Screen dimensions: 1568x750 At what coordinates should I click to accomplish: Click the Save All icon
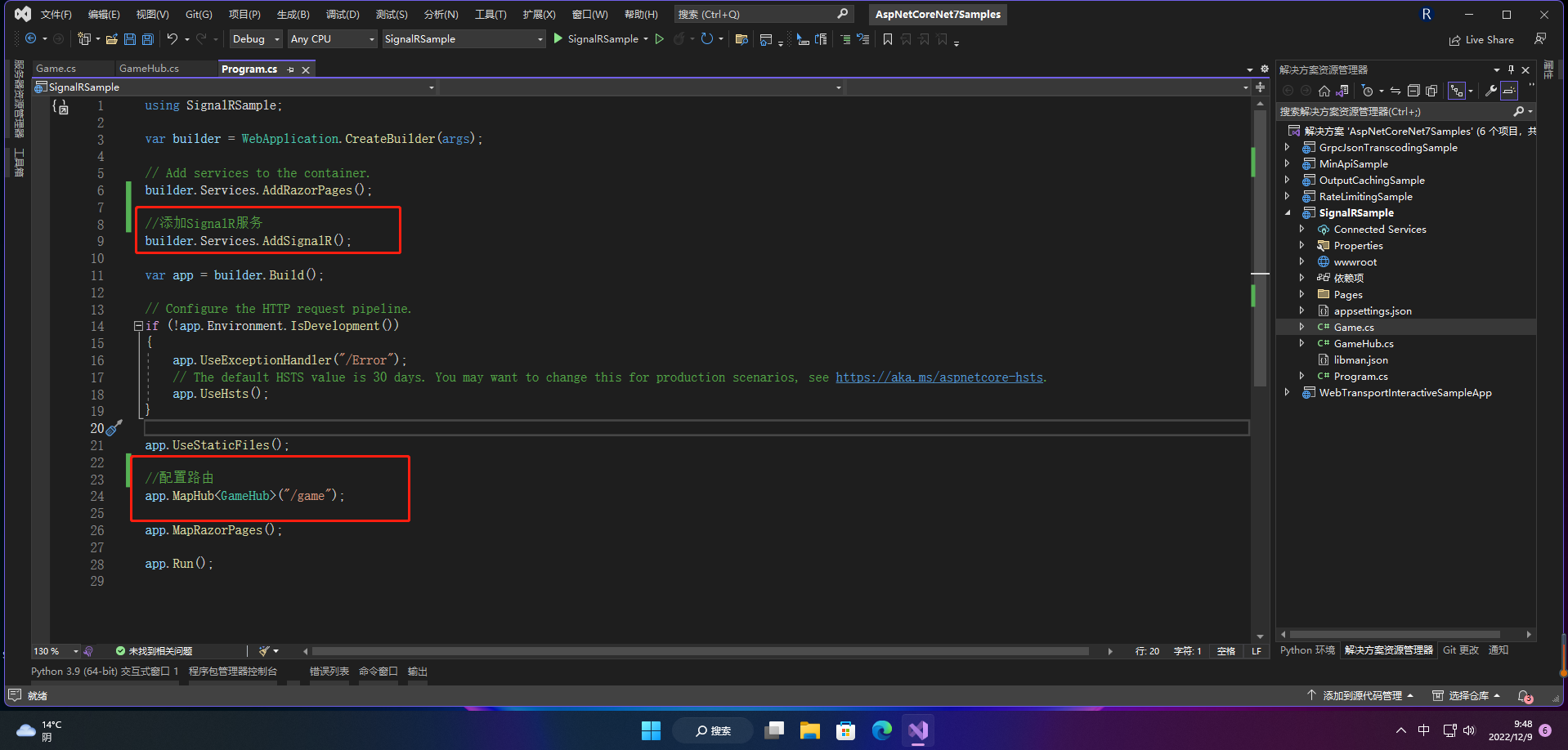[148, 38]
